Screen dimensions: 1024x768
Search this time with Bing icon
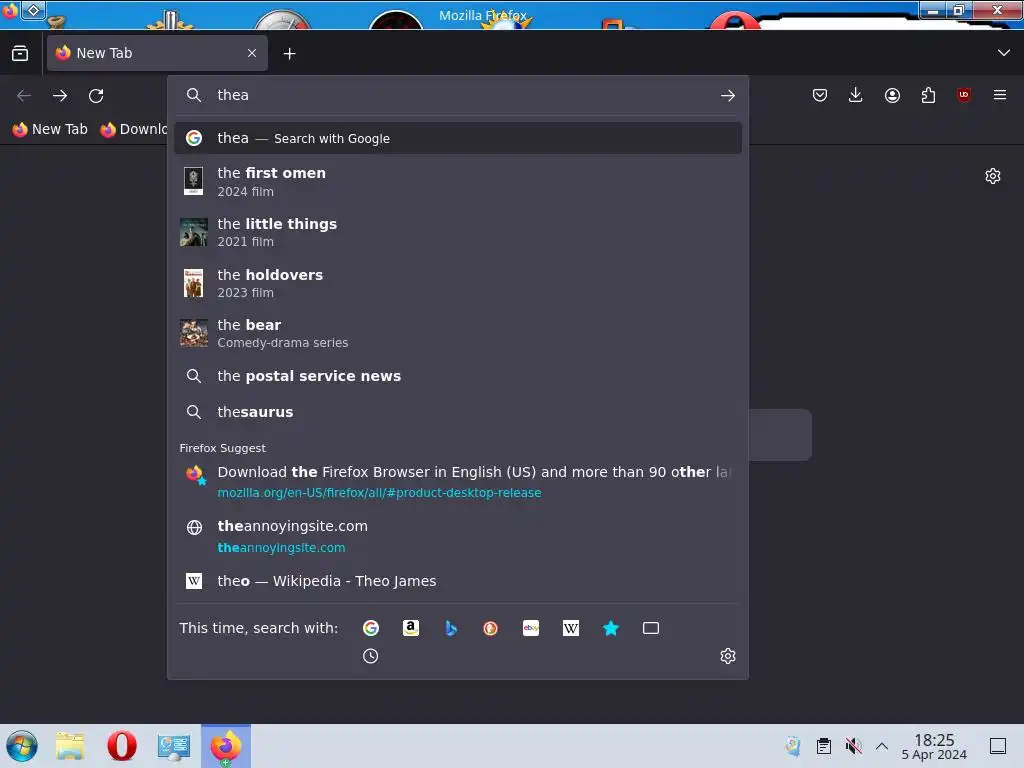(451, 628)
